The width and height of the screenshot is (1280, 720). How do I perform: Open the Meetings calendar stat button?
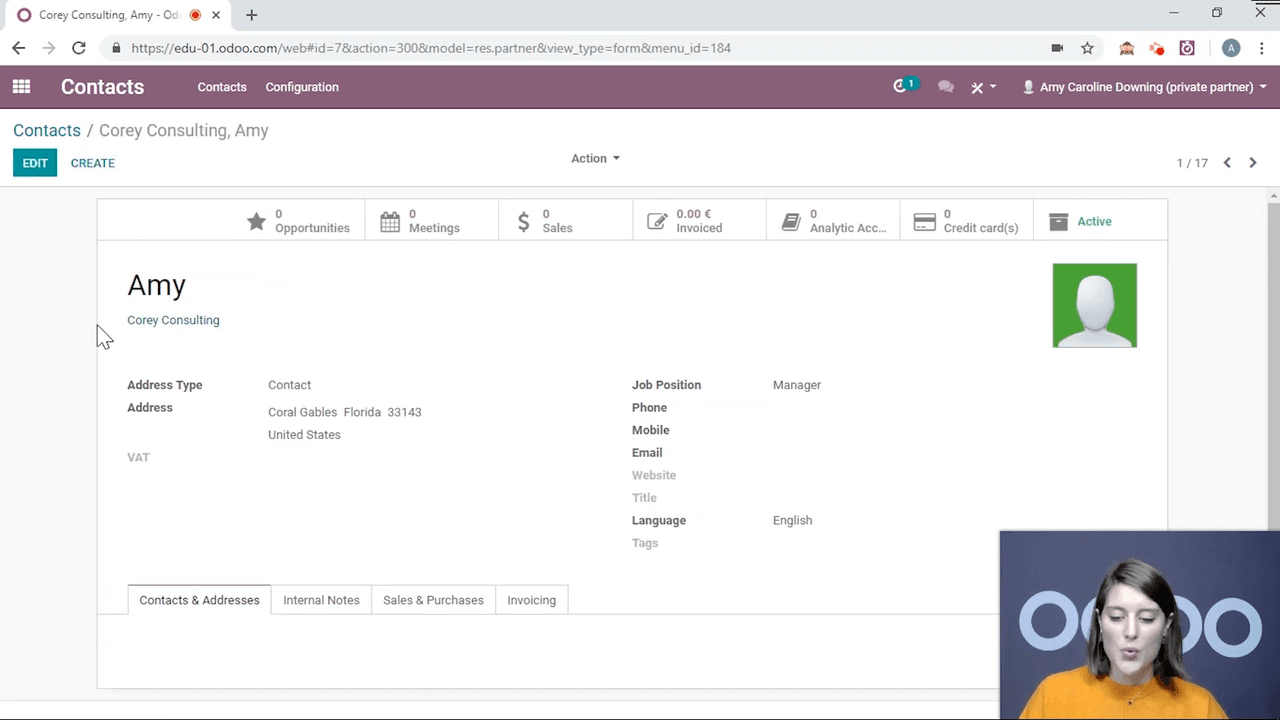point(432,221)
